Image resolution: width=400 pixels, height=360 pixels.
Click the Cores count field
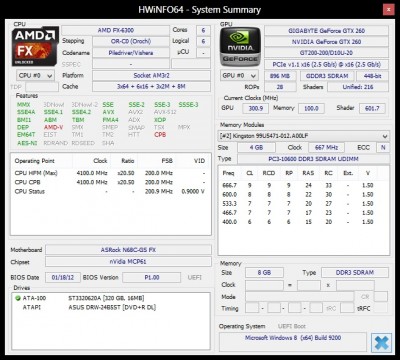203,30
